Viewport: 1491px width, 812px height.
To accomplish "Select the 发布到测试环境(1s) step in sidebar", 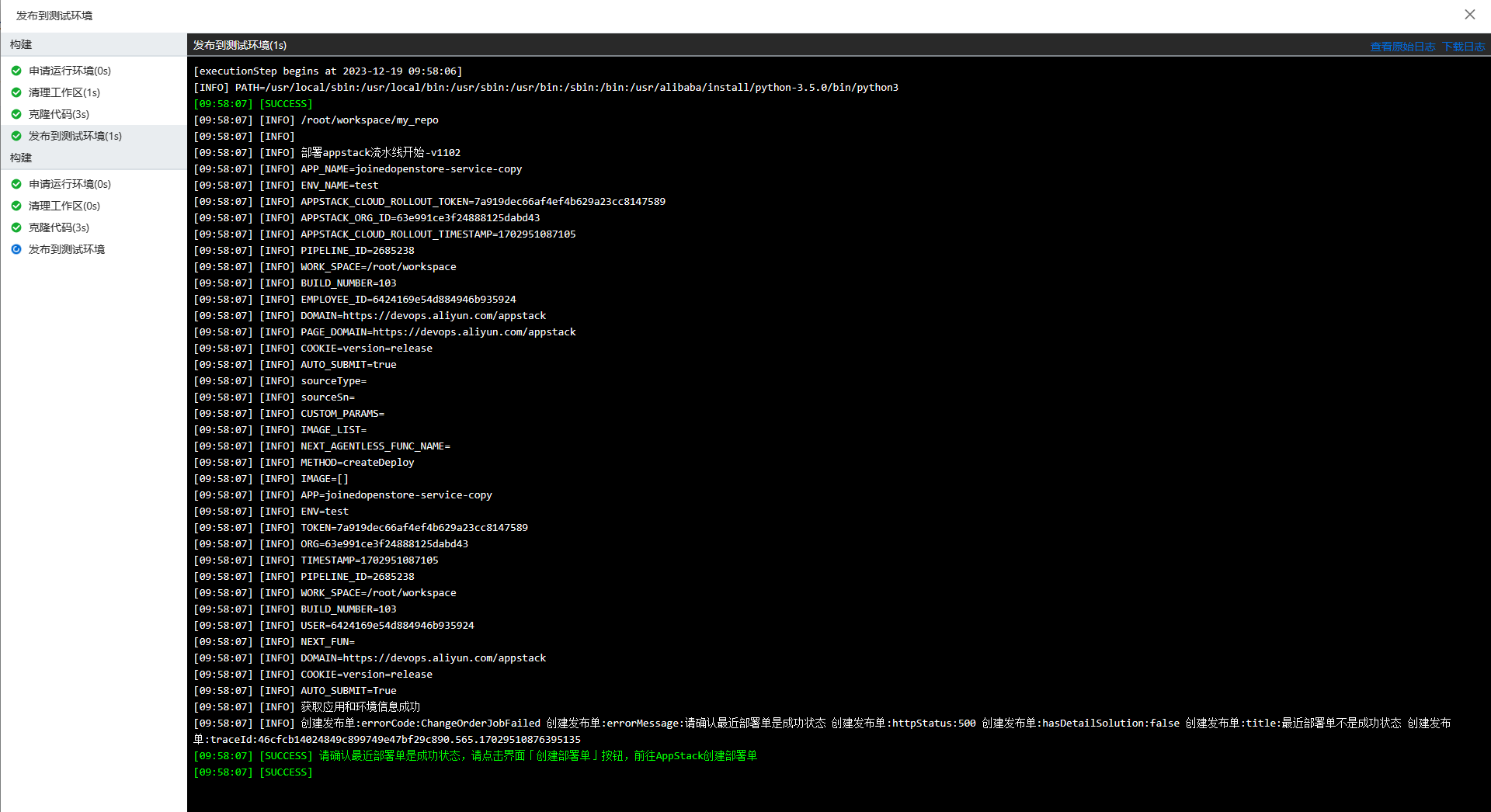I will (75, 136).
